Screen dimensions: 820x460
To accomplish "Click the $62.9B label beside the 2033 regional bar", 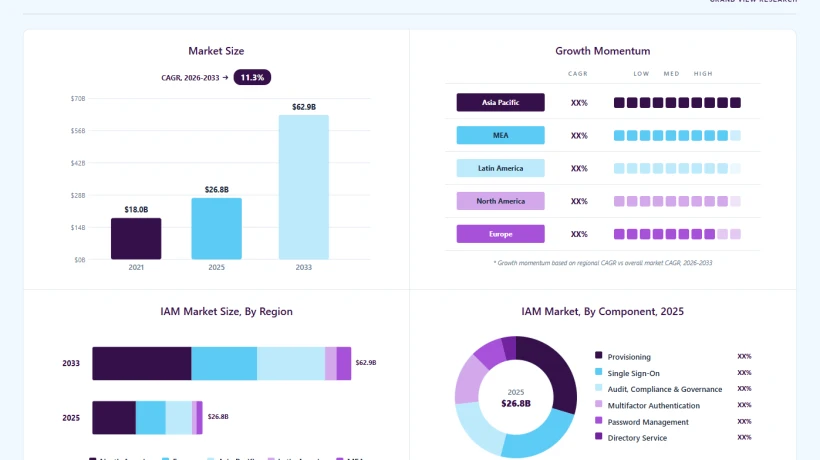I will 366,362.
